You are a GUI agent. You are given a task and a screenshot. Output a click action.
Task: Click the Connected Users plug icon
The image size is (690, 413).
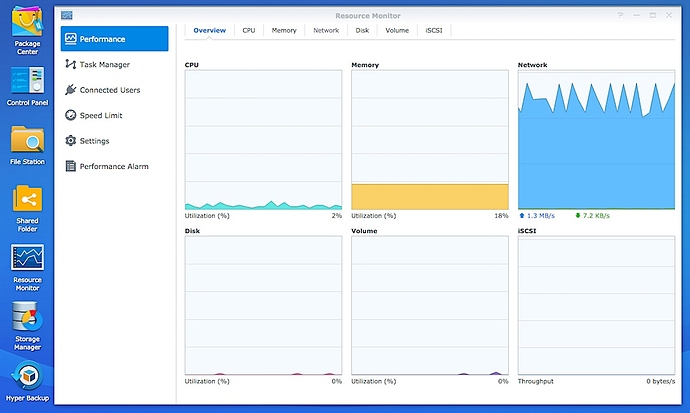70,90
